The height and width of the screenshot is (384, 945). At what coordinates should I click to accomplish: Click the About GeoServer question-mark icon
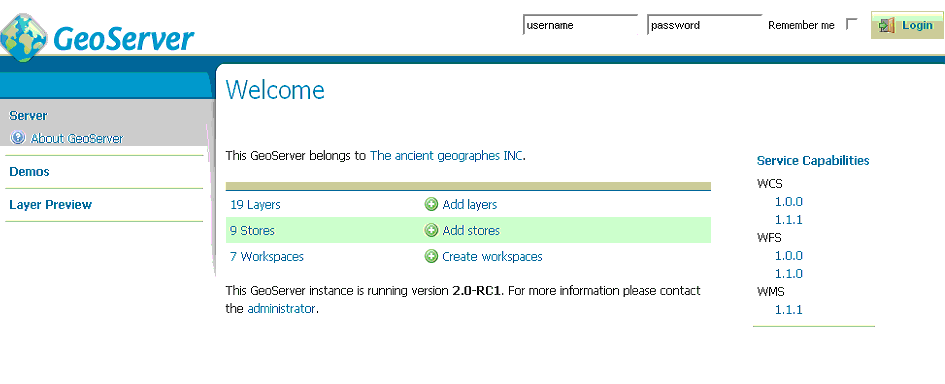(x=18, y=138)
